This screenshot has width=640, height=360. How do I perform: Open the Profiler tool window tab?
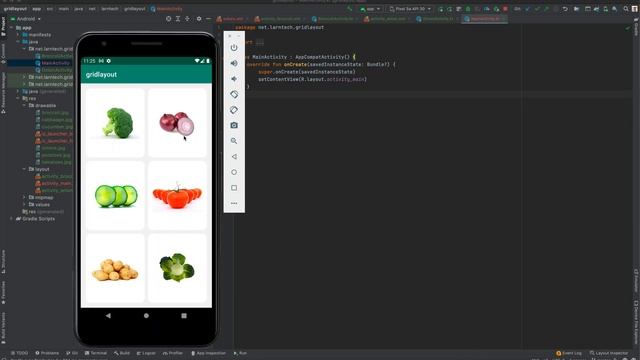tap(173, 353)
